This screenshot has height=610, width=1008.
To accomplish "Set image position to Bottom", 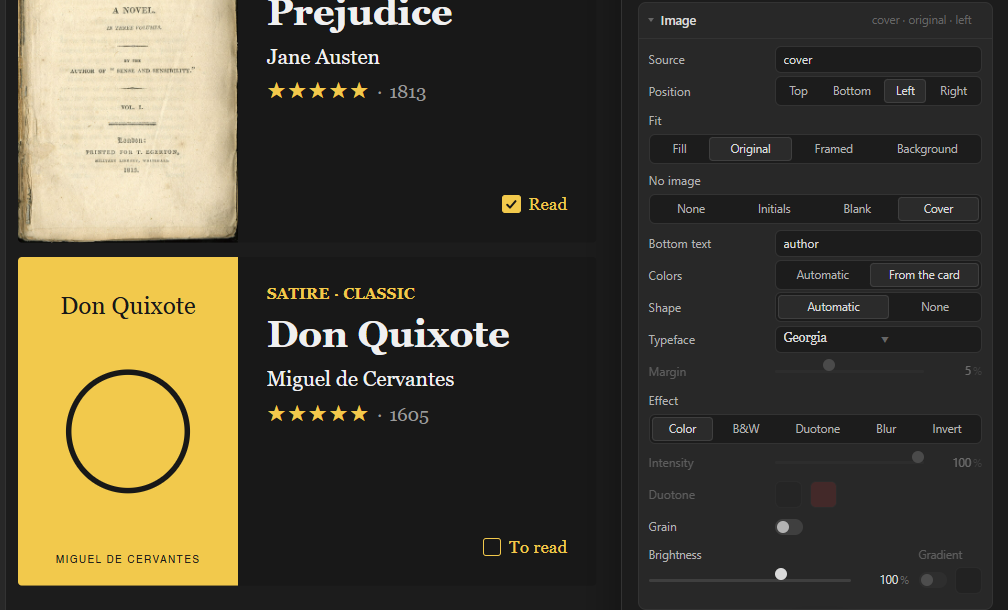I will click(x=851, y=91).
